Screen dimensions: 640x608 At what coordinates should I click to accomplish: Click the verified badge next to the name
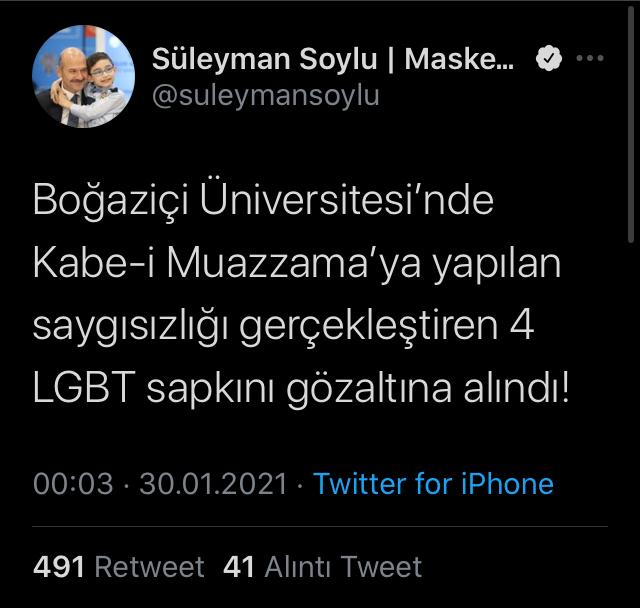click(548, 59)
